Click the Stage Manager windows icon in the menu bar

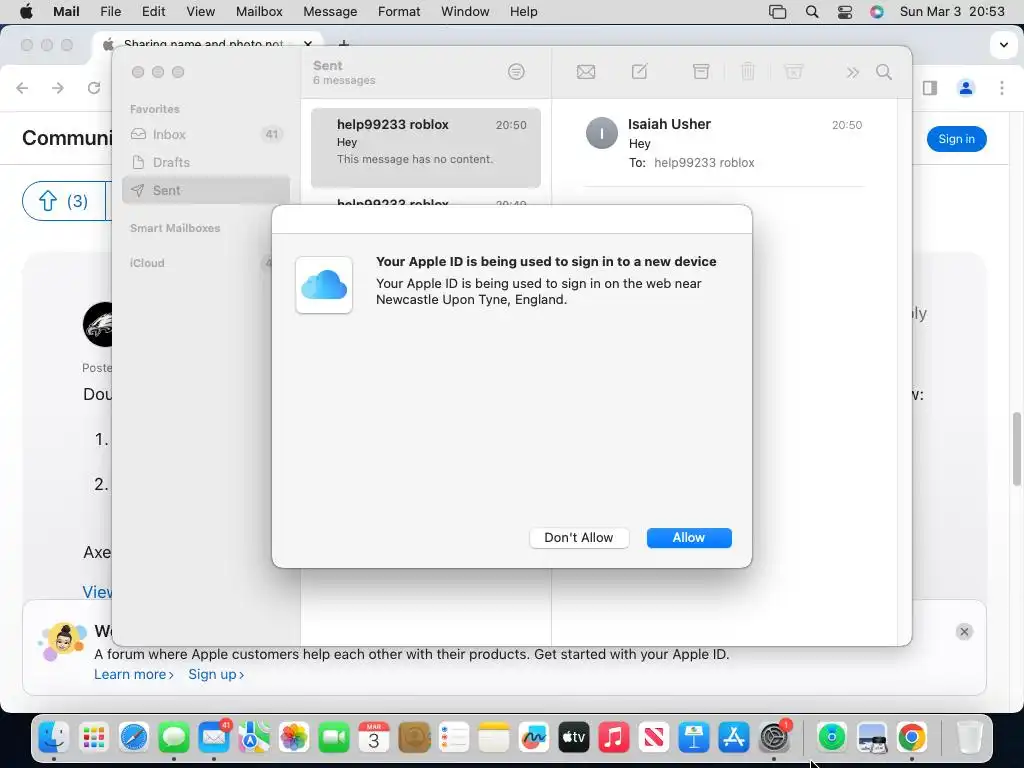point(777,12)
